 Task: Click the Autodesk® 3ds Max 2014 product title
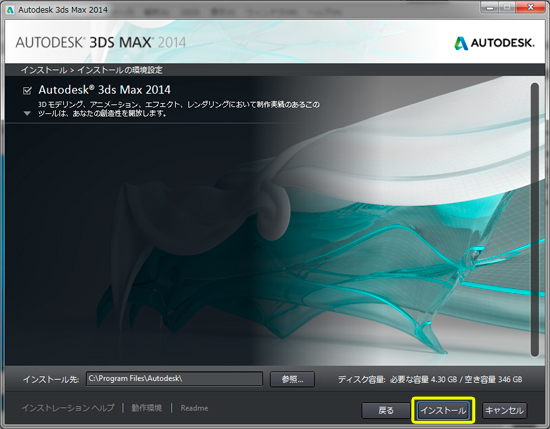105,90
